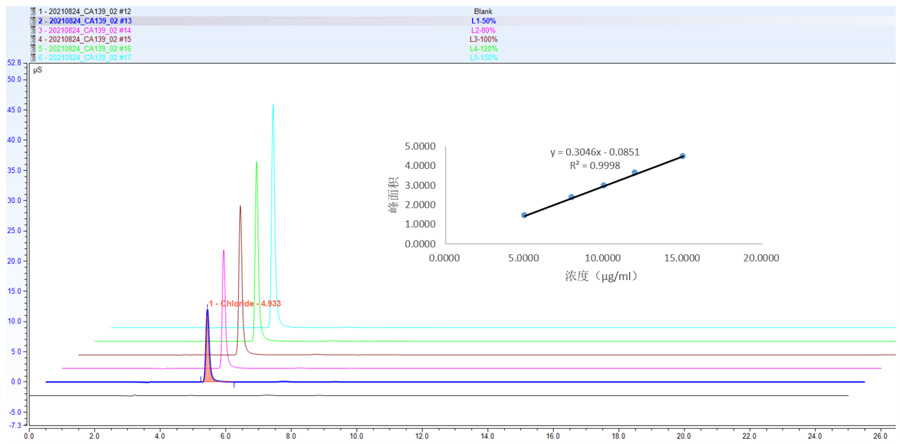Click the regression equation y = 0.3046x - 0.0851
The image size is (900, 444).
[594, 152]
